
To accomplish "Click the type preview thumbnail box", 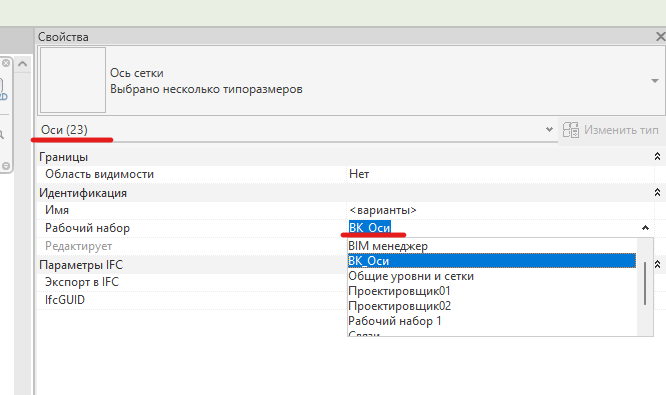I will [x=73, y=80].
